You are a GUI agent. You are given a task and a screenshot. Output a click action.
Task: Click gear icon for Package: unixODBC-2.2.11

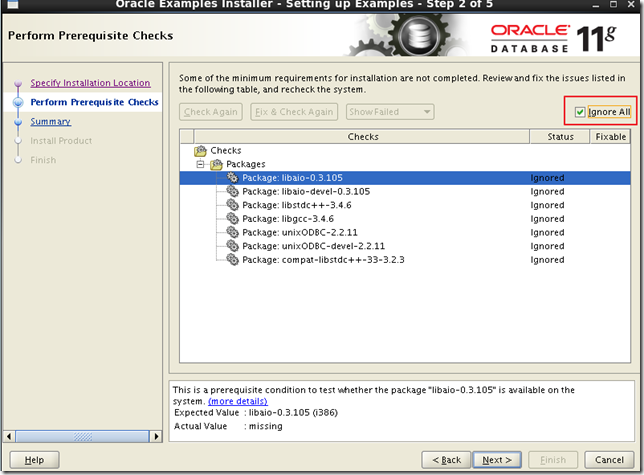pyautogui.click(x=232, y=232)
